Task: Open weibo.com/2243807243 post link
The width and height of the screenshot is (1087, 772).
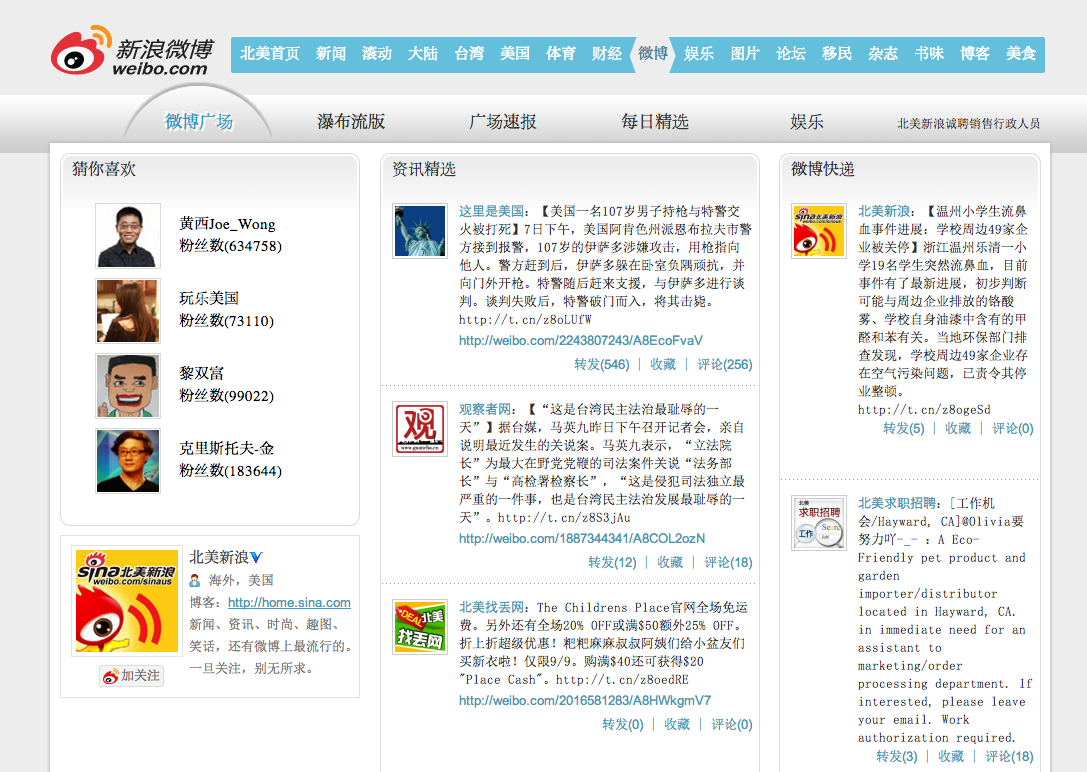Action: (581, 340)
